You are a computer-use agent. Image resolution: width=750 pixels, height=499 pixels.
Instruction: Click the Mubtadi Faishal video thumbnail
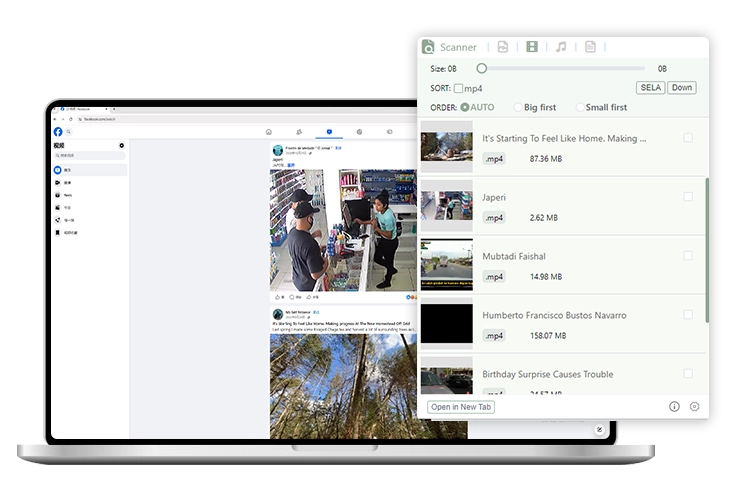coord(447,265)
